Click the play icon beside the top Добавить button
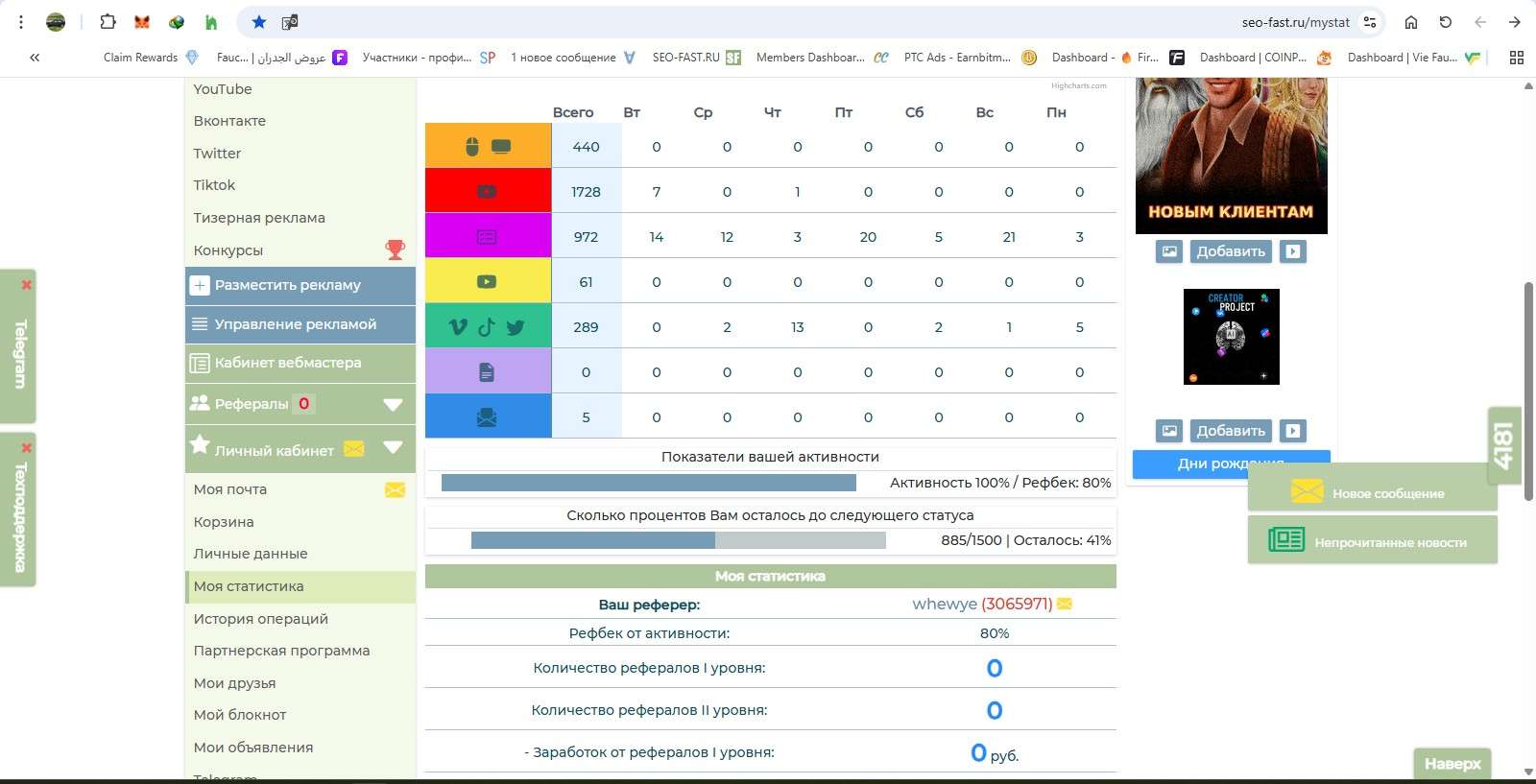1536x784 pixels. point(1293,251)
